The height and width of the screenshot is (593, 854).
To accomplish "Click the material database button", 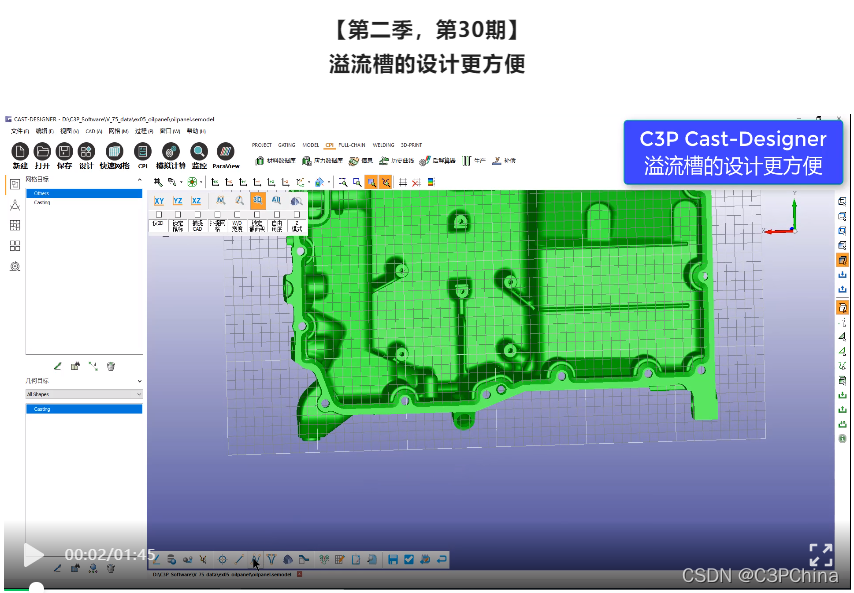I will point(276,161).
